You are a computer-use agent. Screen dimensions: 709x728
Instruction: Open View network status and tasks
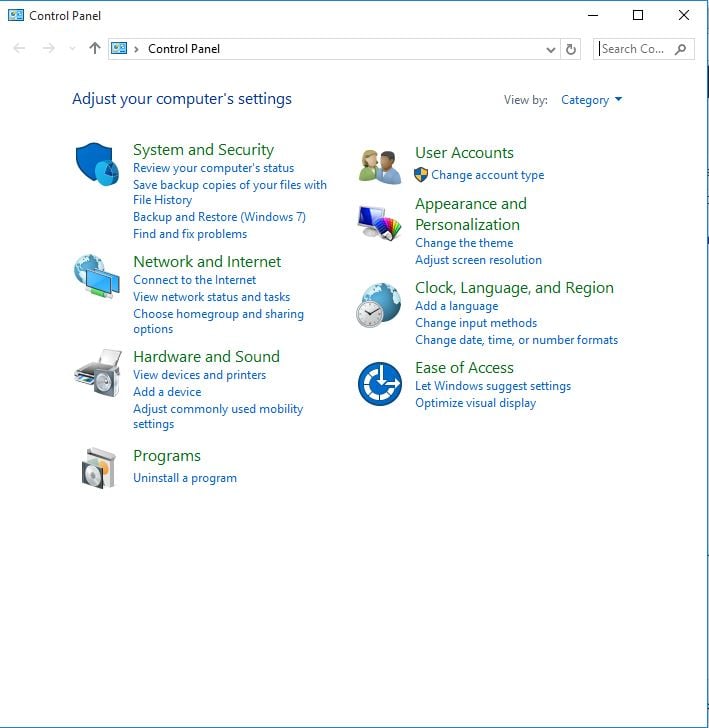coord(212,297)
